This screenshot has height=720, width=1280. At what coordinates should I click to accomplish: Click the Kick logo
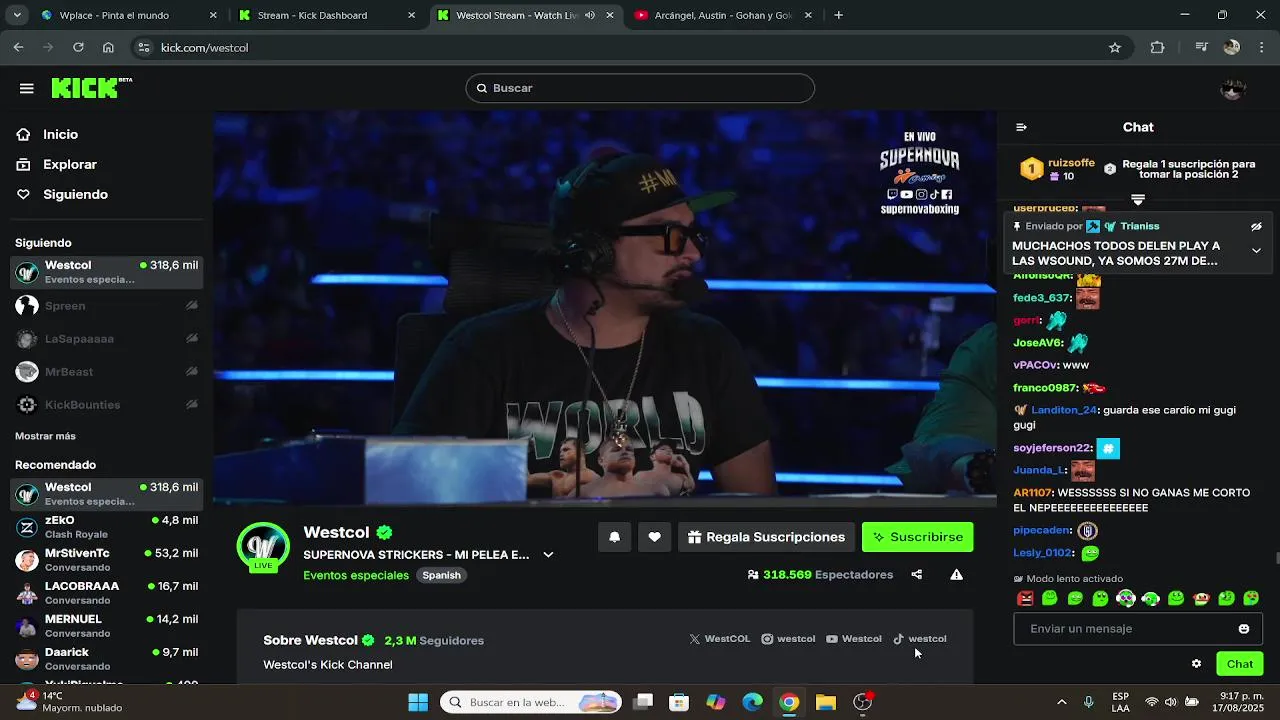pos(91,88)
